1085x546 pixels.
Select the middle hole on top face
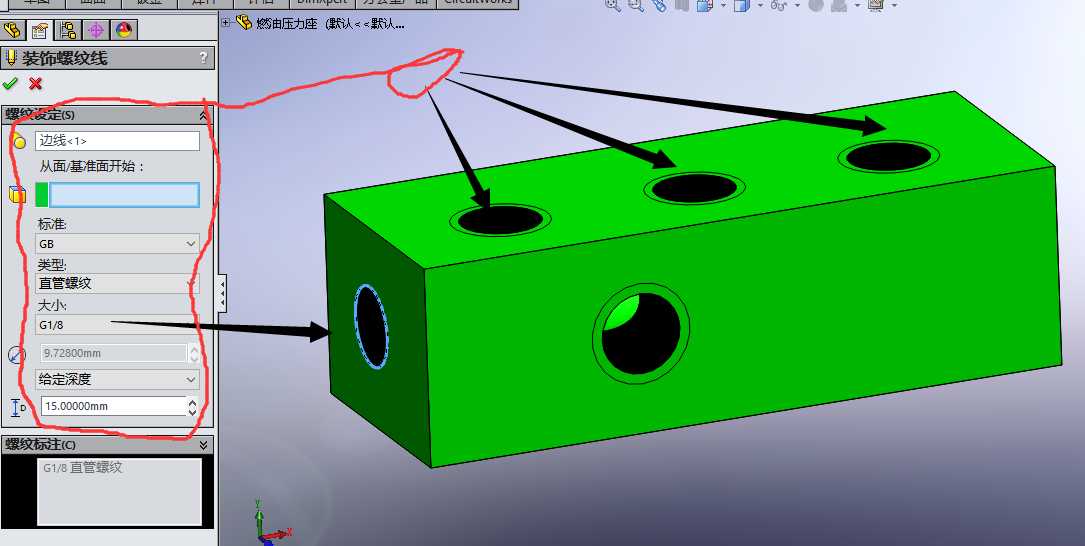695,188
